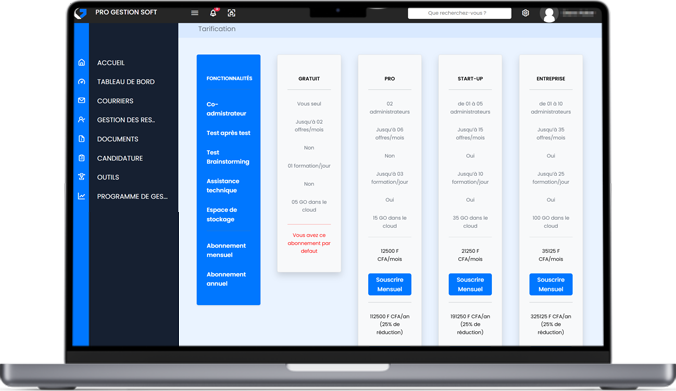676x391 pixels.
Task: Click the 21250 F CFA/mois price
Action: click(470, 255)
